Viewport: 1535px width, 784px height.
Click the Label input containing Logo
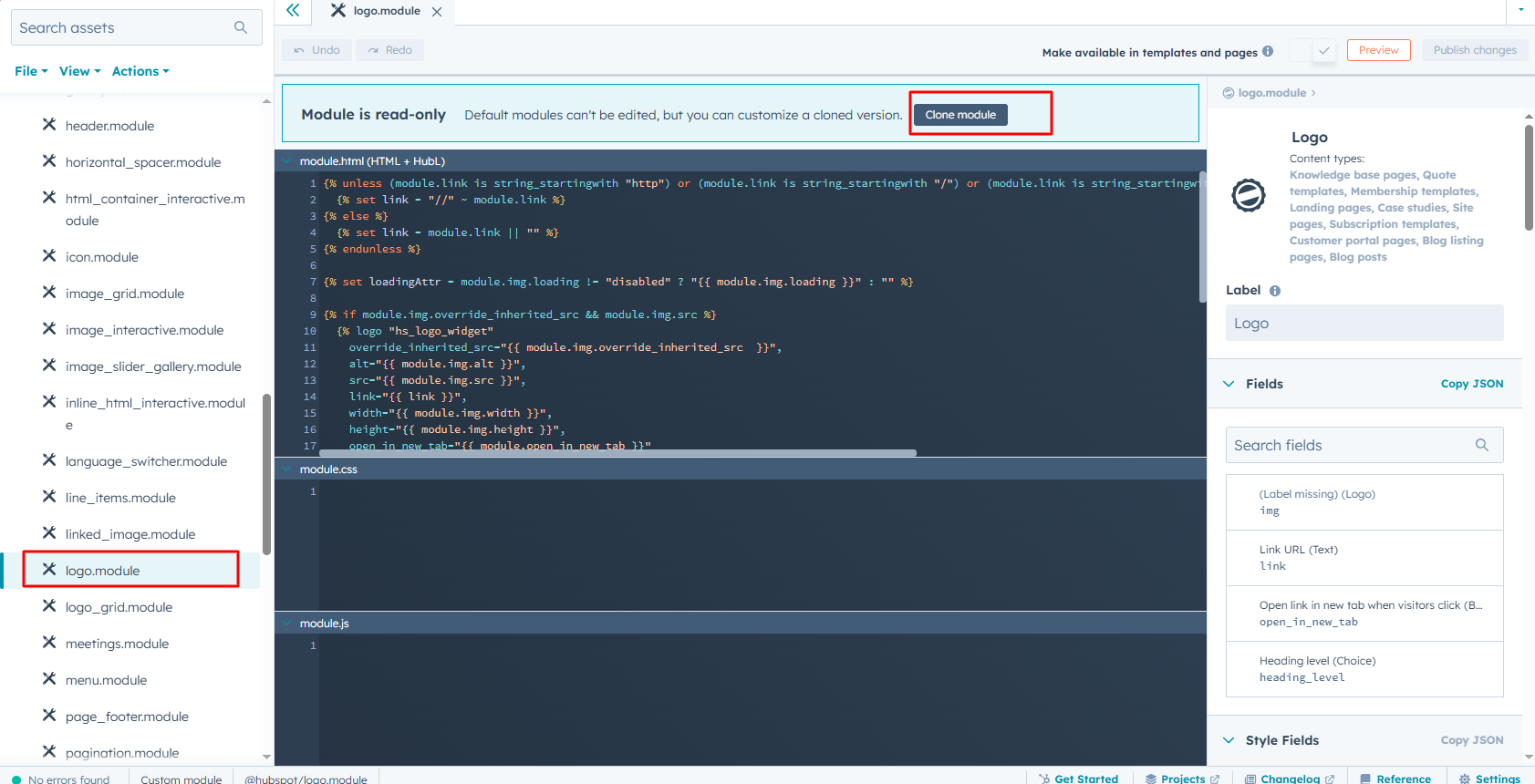click(1364, 323)
